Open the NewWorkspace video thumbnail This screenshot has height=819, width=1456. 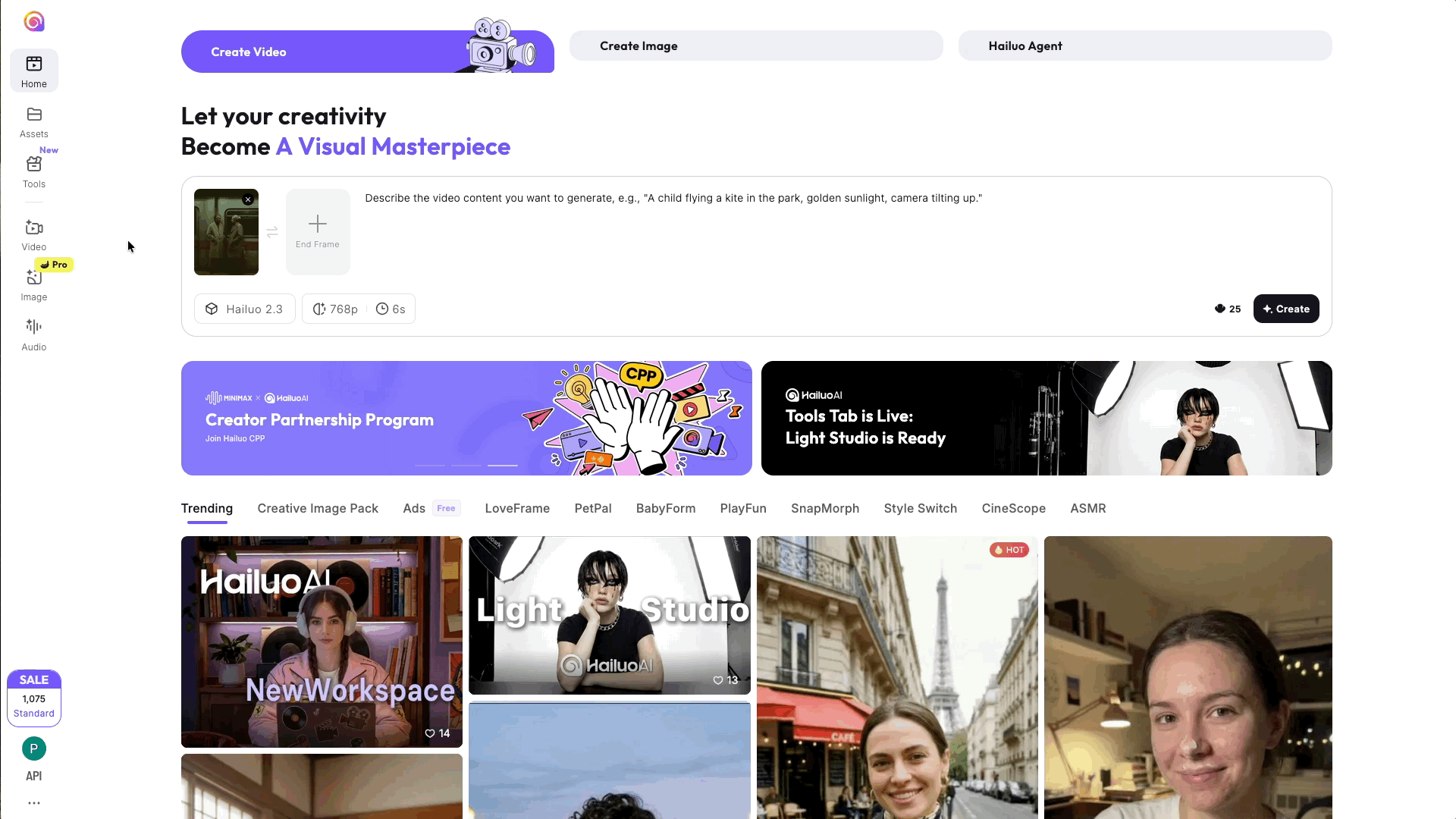tap(321, 642)
